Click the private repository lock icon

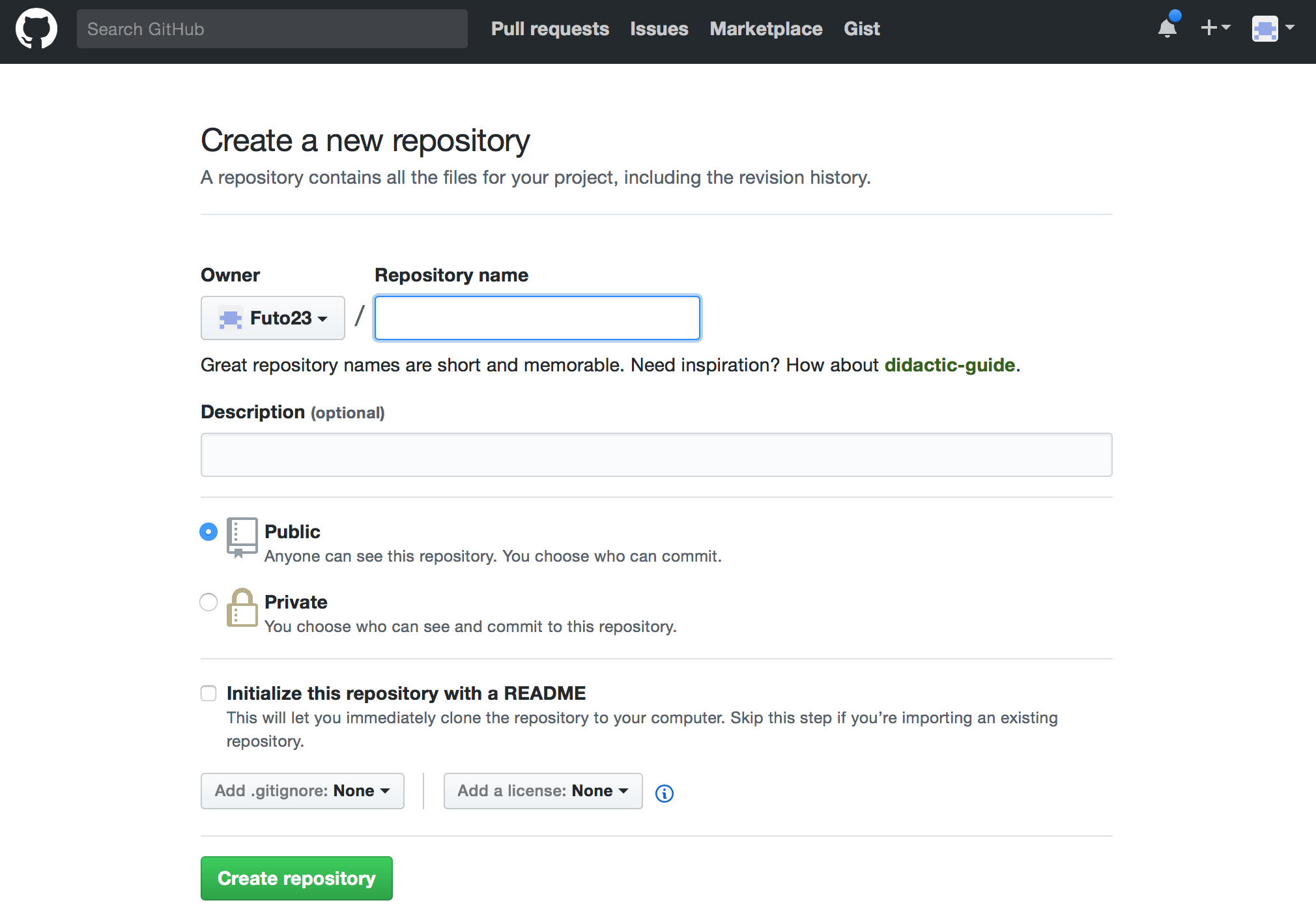pyautogui.click(x=242, y=608)
